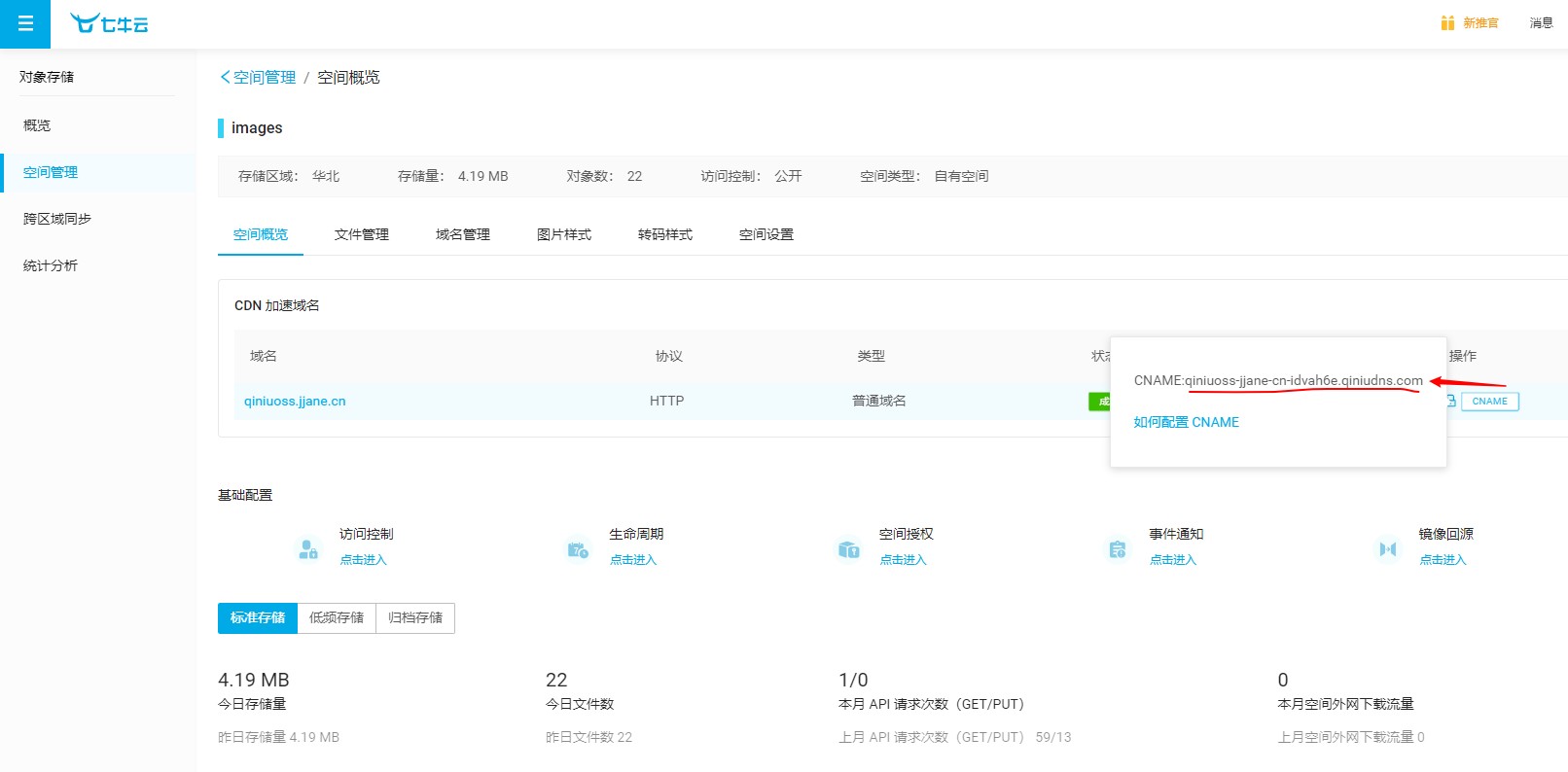Open the hamburger menu
Viewport: 1568px width, 772px height.
point(25,23)
